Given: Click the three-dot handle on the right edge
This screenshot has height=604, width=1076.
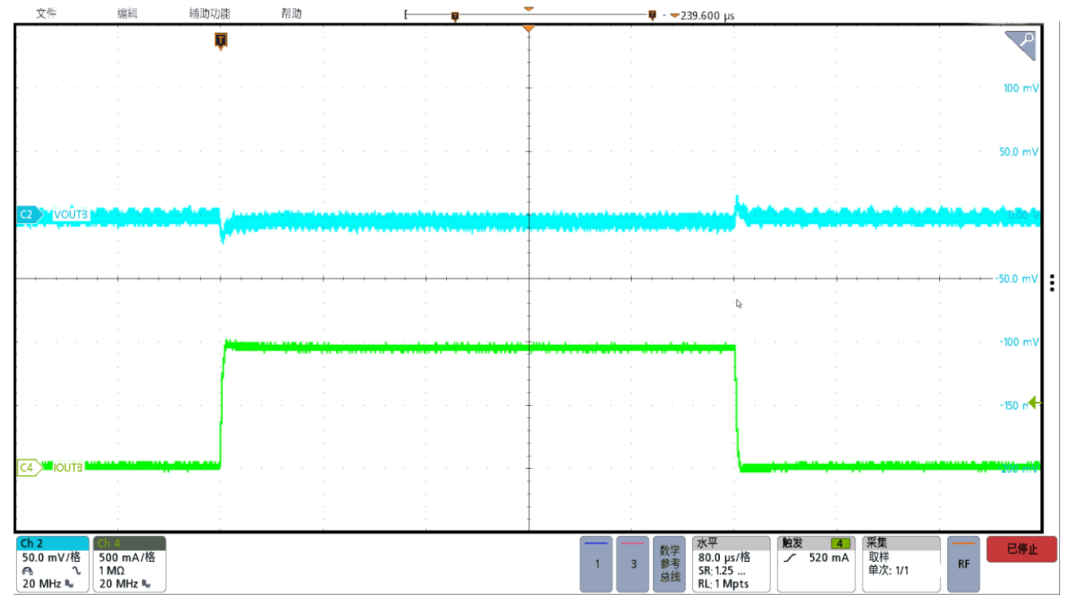Looking at the screenshot, I should coord(1052,283).
